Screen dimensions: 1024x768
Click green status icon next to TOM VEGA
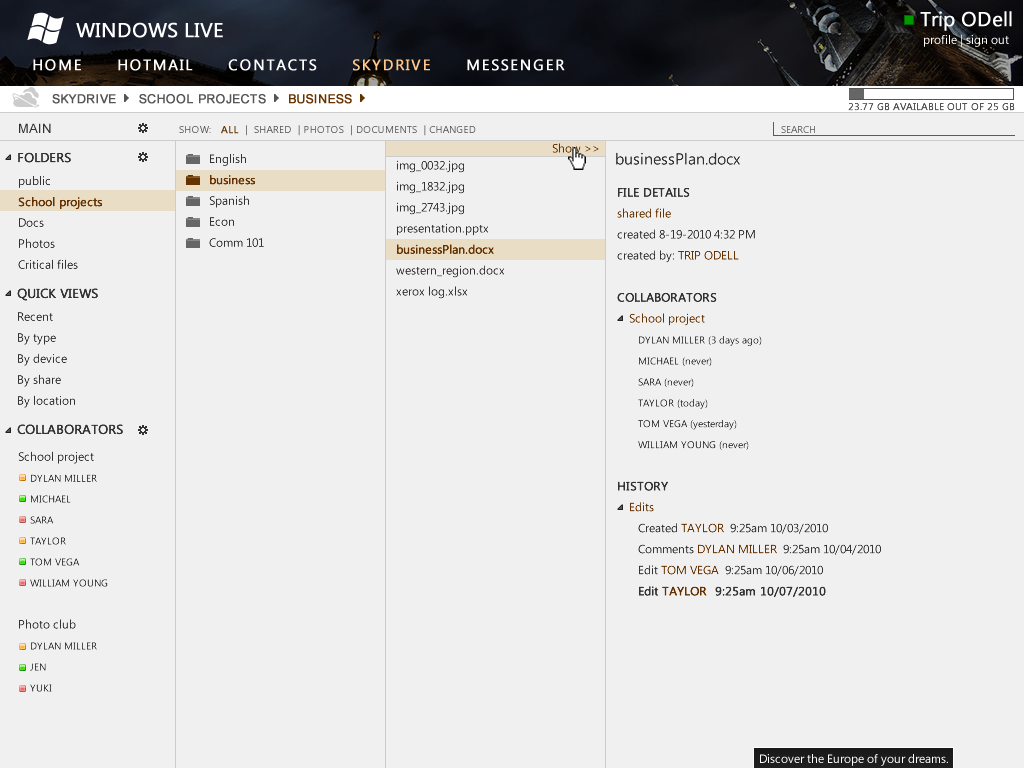(22, 562)
